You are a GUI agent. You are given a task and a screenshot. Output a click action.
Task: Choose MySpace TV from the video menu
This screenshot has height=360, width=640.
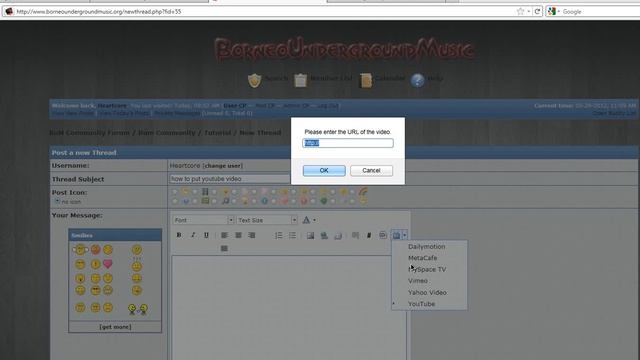click(427, 269)
